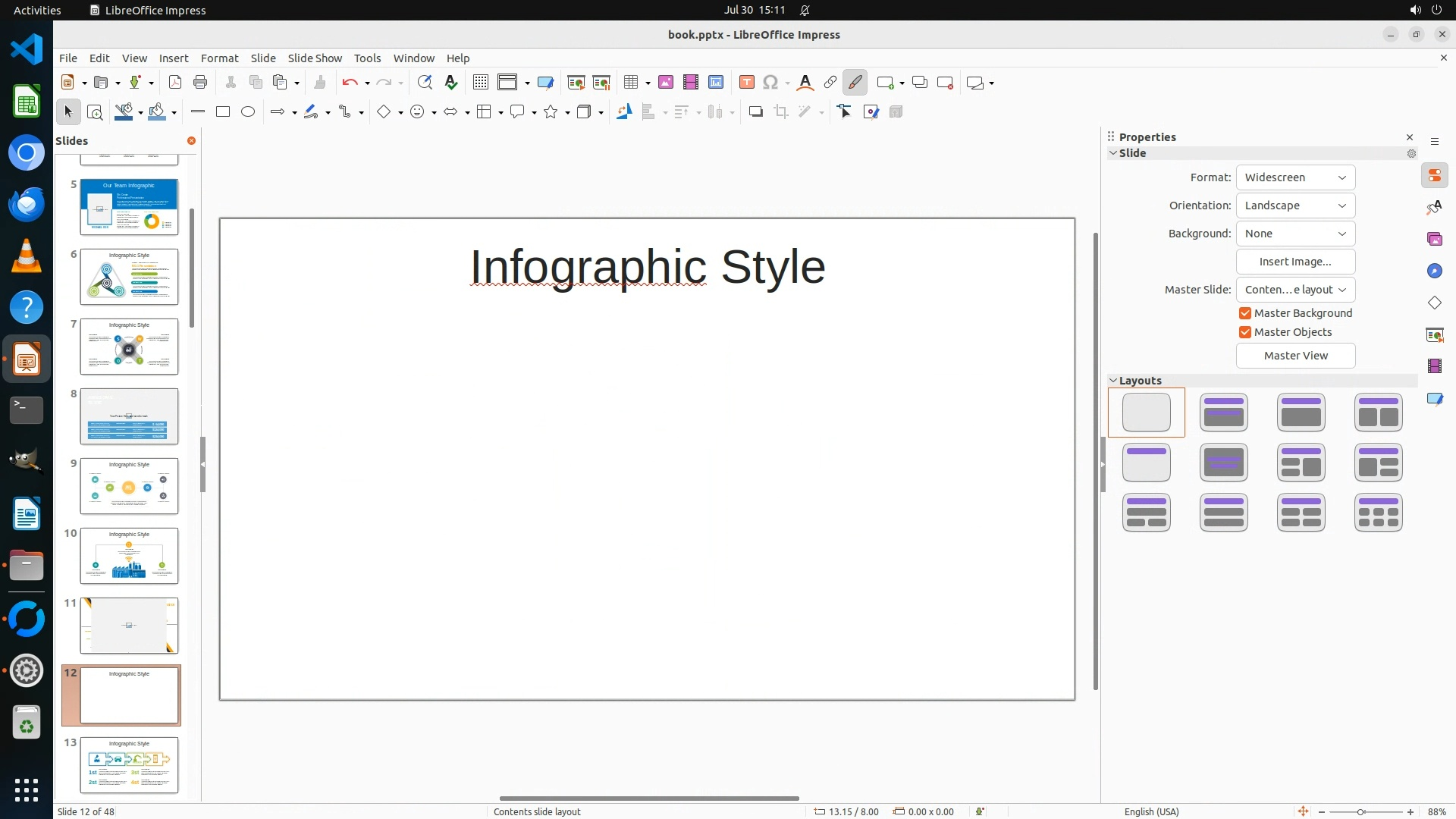Open the Slide Show menu
The height and width of the screenshot is (819, 1456).
point(315,58)
